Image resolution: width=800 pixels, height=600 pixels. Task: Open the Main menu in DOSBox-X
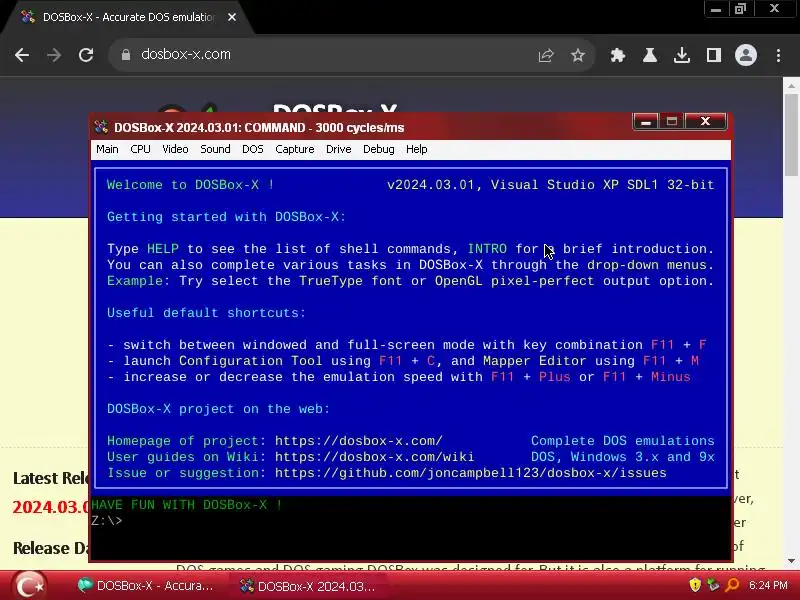click(107, 149)
